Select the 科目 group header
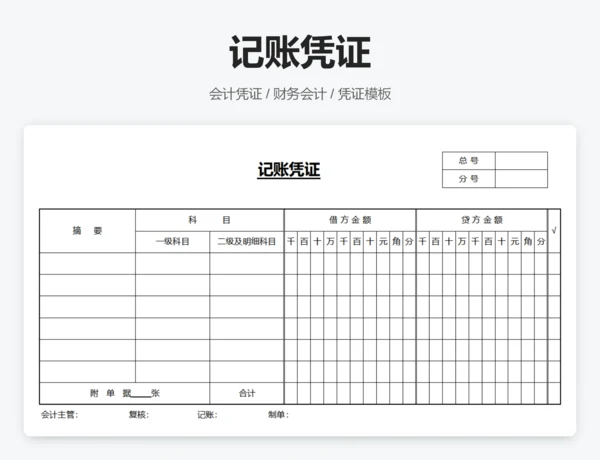 (209, 220)
